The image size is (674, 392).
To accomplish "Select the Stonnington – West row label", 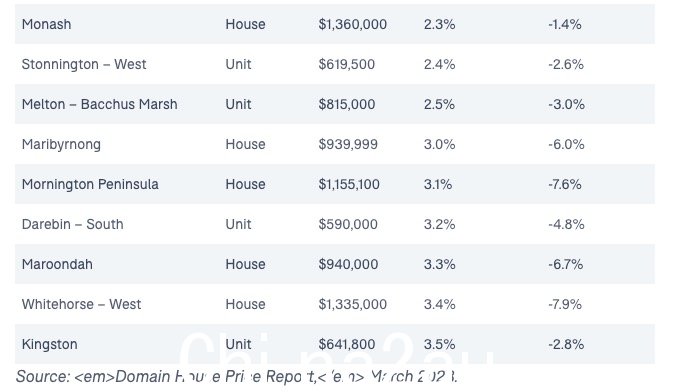I will [84, 64].
